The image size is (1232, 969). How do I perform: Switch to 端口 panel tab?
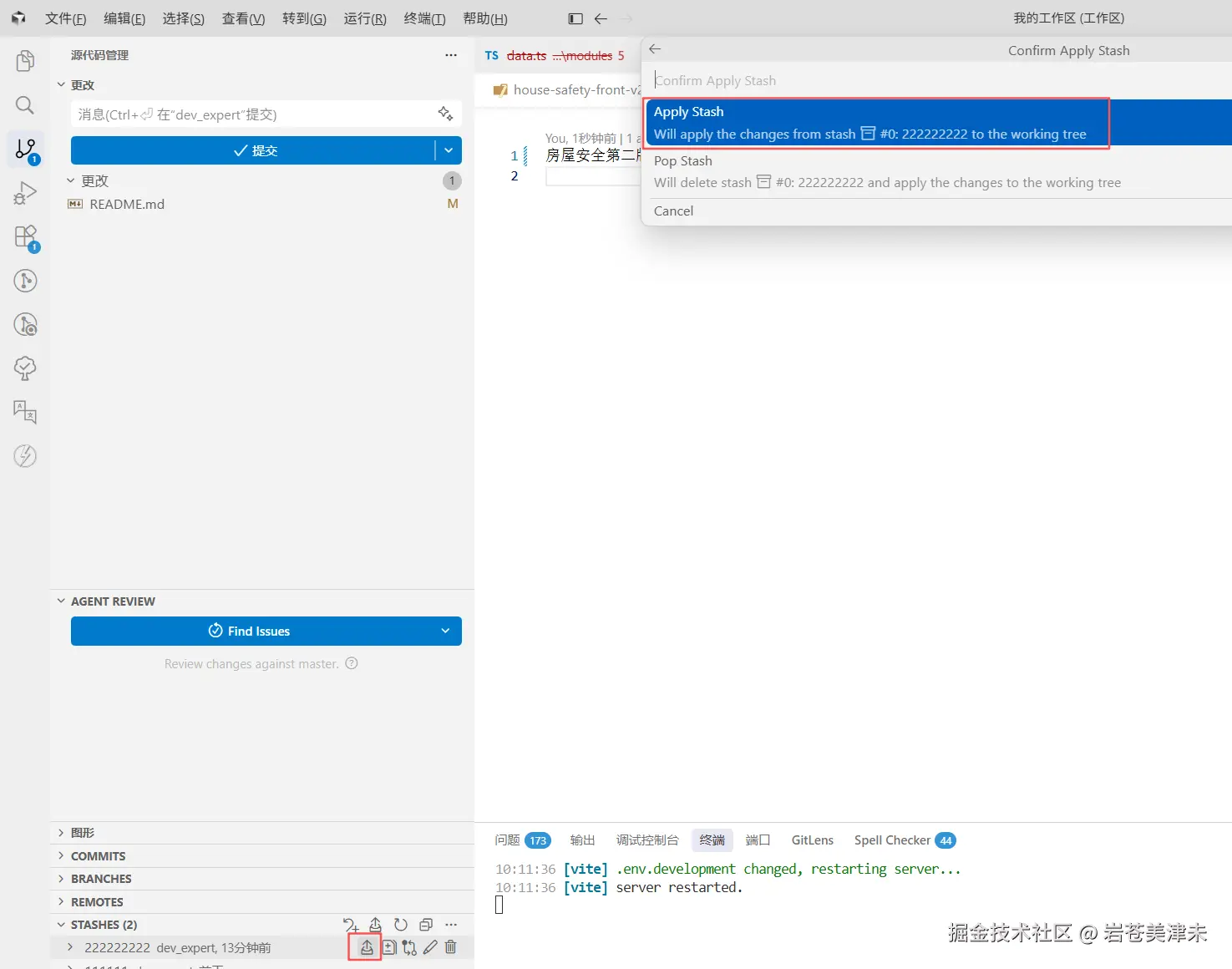758,840
